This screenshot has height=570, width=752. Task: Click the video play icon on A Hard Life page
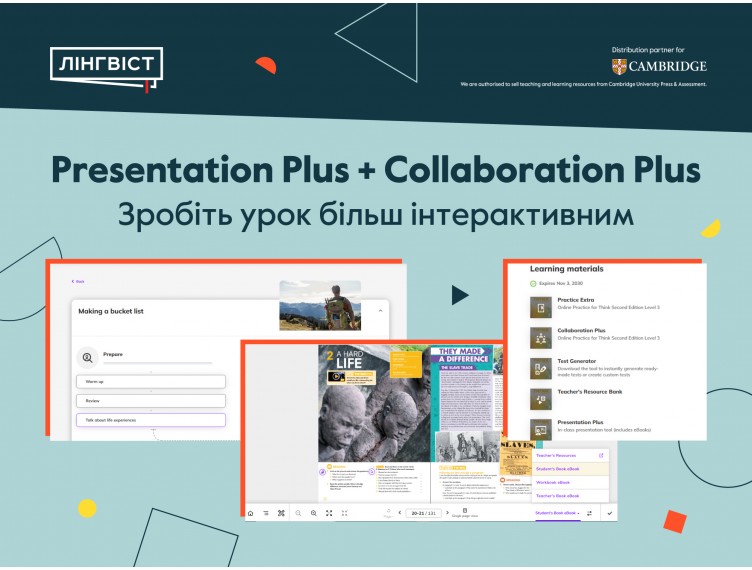coord(336,377)
